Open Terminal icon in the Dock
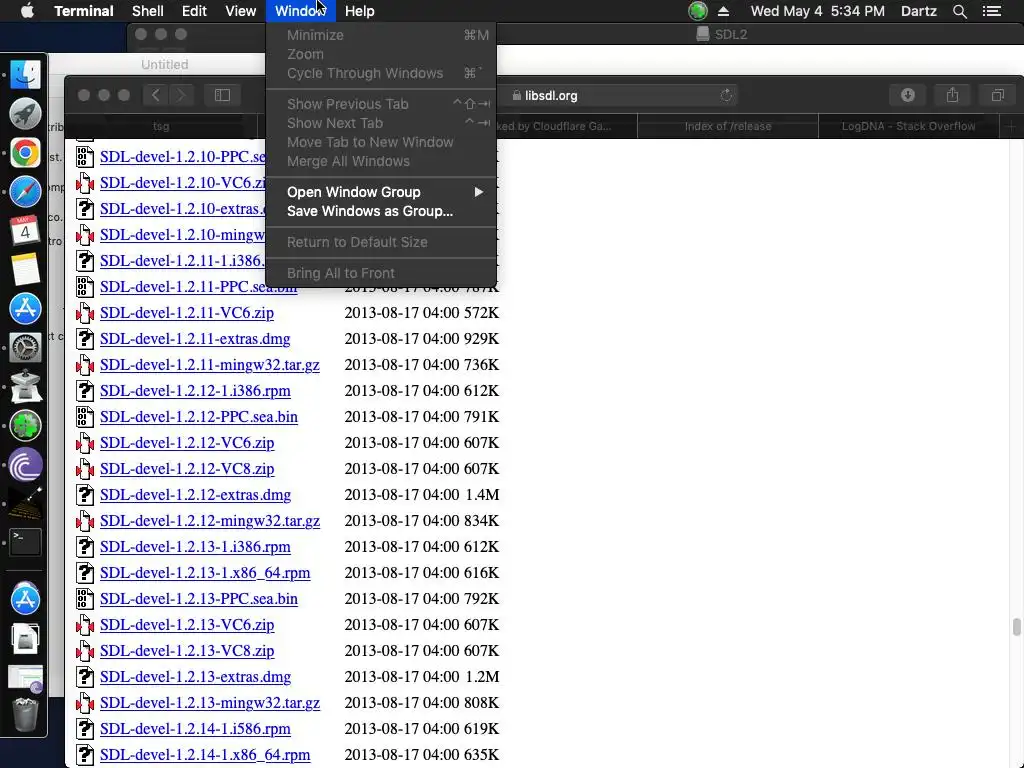The width and height of the screenshot is (1024, 768). click(25, 542)
